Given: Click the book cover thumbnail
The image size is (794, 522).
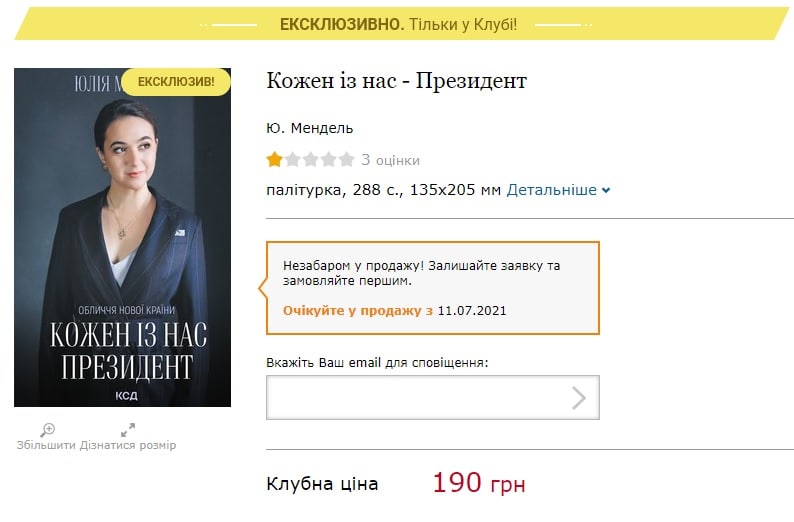Looking at the screenshot, I should point(123,237).
